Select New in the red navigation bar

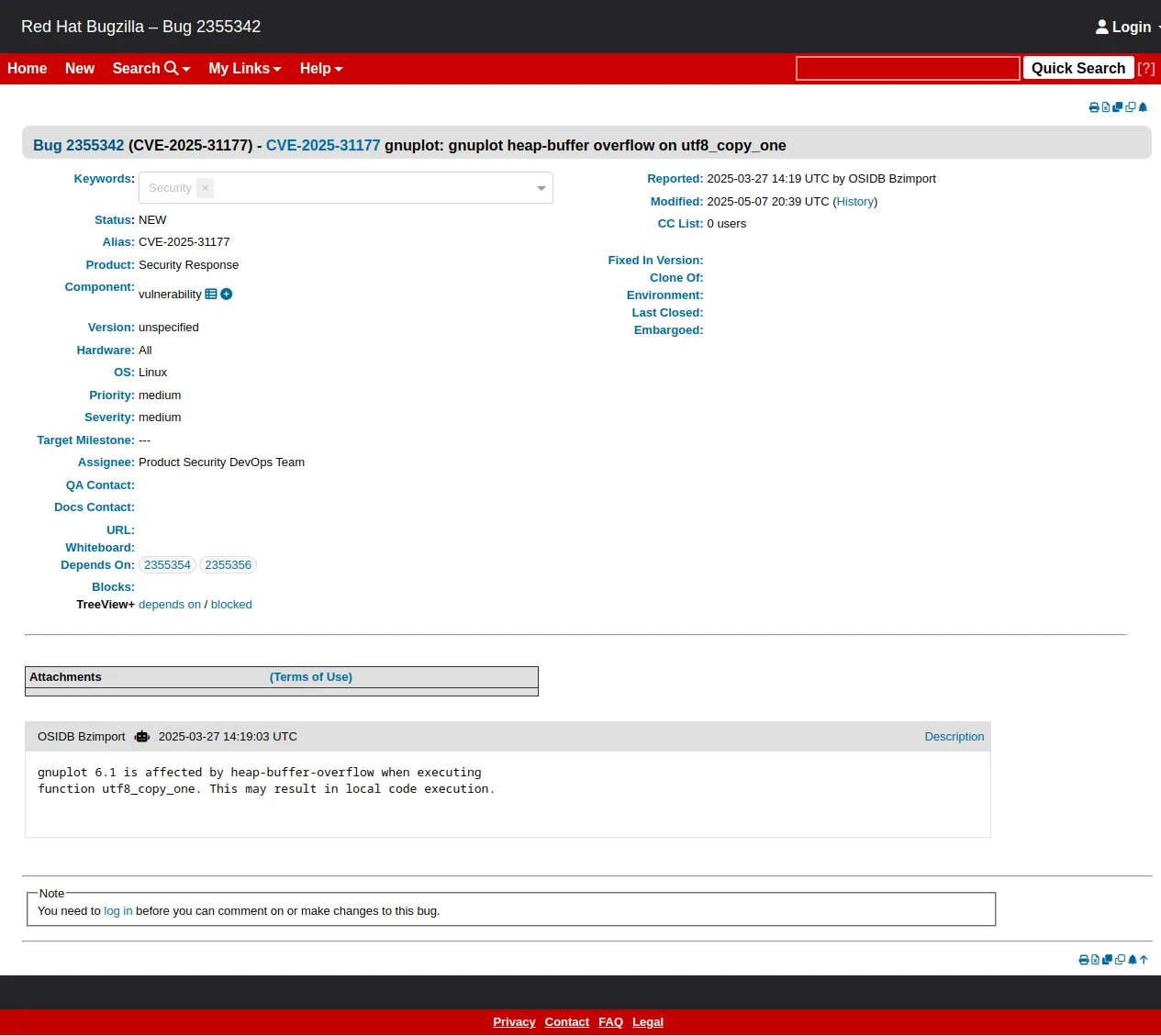tap(80, 68)
